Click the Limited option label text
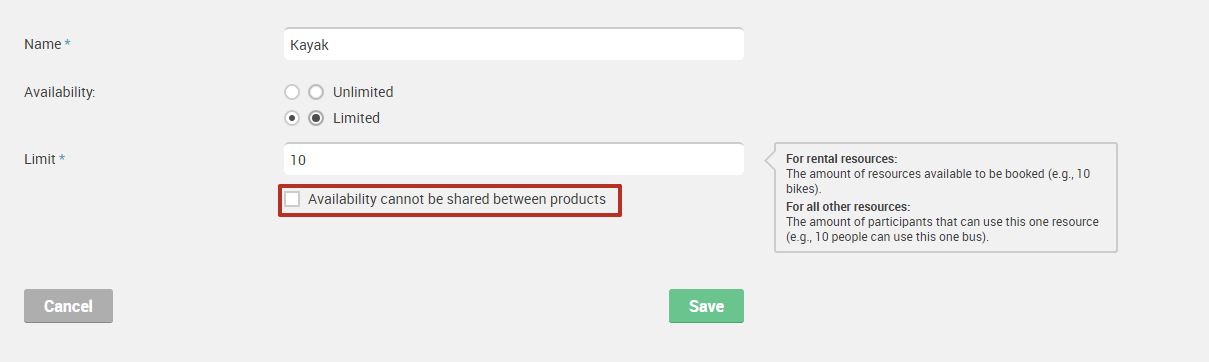The image size is (1209, 362). pyautogui.click(x=356, y=118)
